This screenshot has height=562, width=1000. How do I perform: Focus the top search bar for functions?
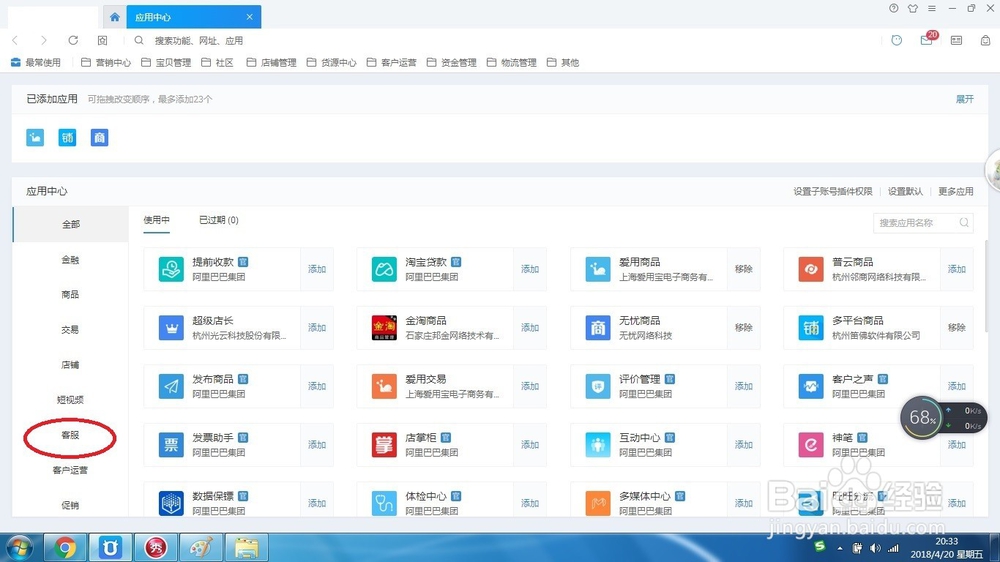(198, 40)
